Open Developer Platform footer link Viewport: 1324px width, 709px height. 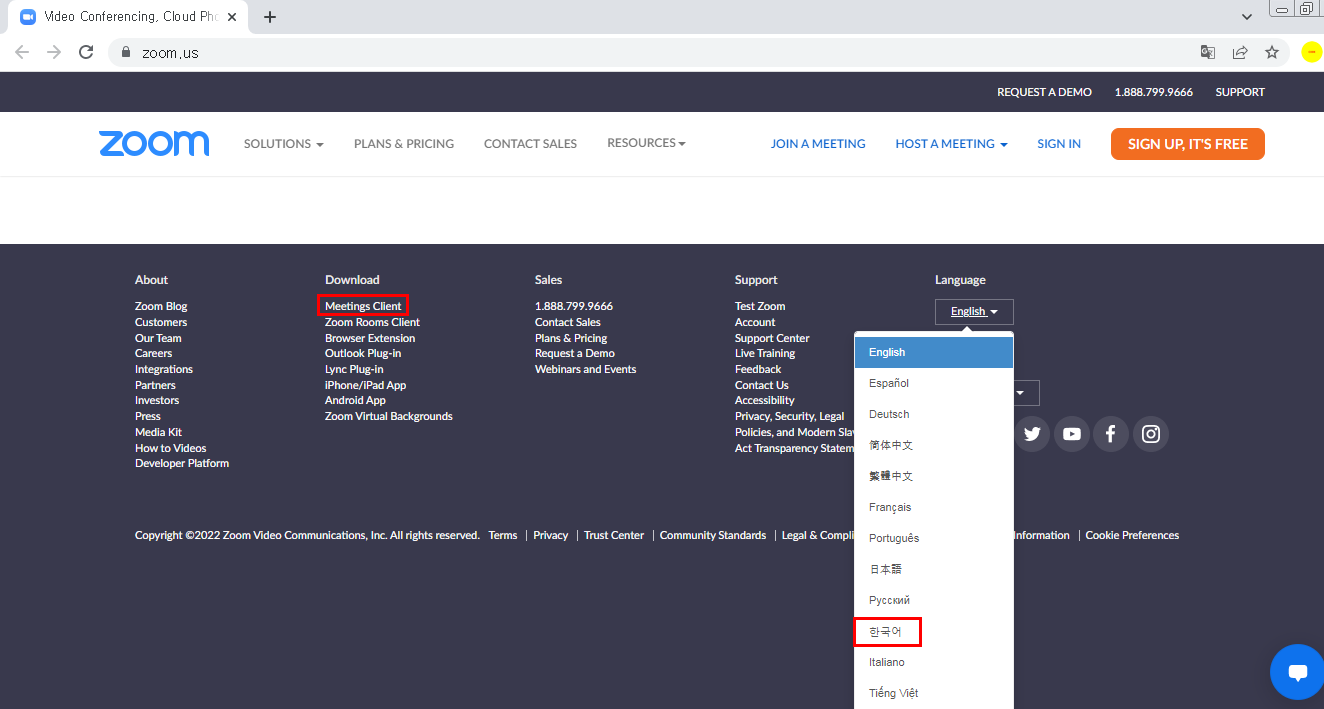tap(182, 463)
